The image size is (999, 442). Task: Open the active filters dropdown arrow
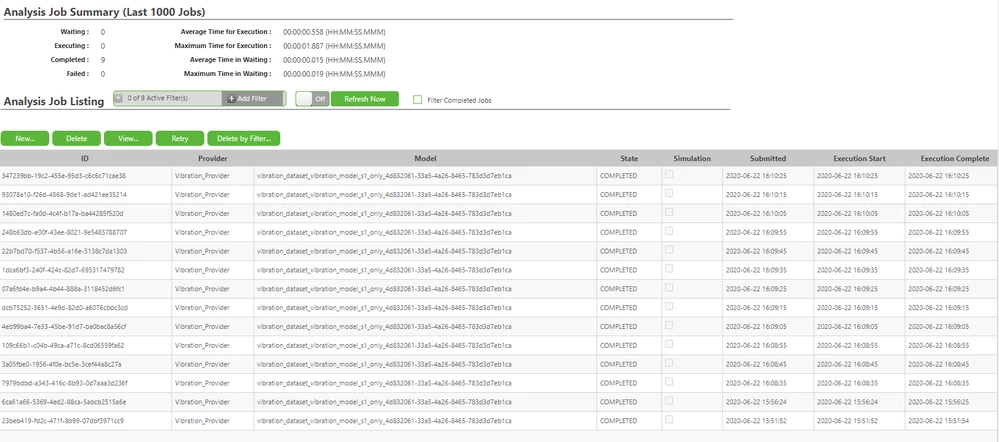pyautogui.click(x=119, y=99)
